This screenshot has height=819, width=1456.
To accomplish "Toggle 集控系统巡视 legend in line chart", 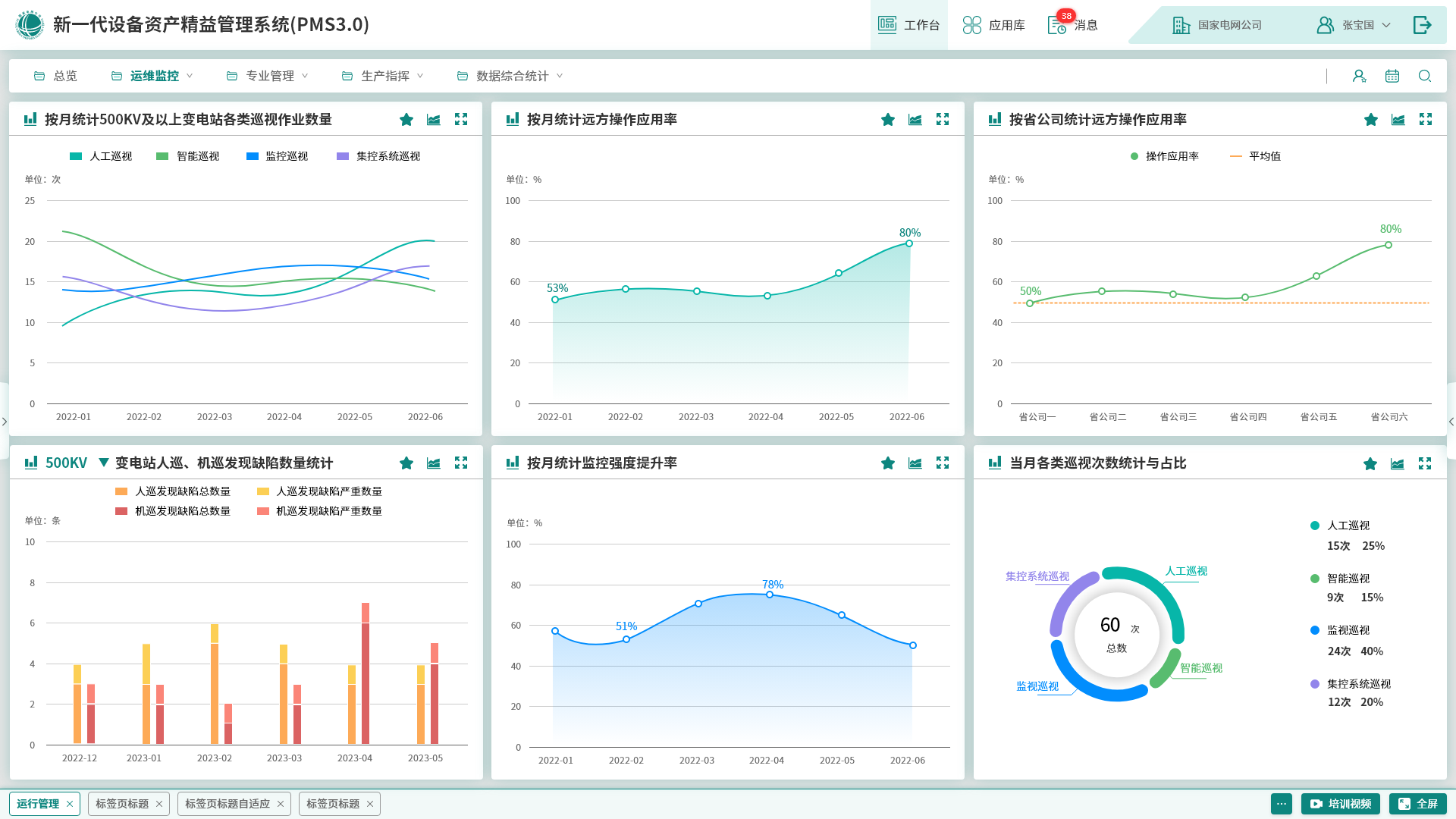I will (x=378, y=156).
